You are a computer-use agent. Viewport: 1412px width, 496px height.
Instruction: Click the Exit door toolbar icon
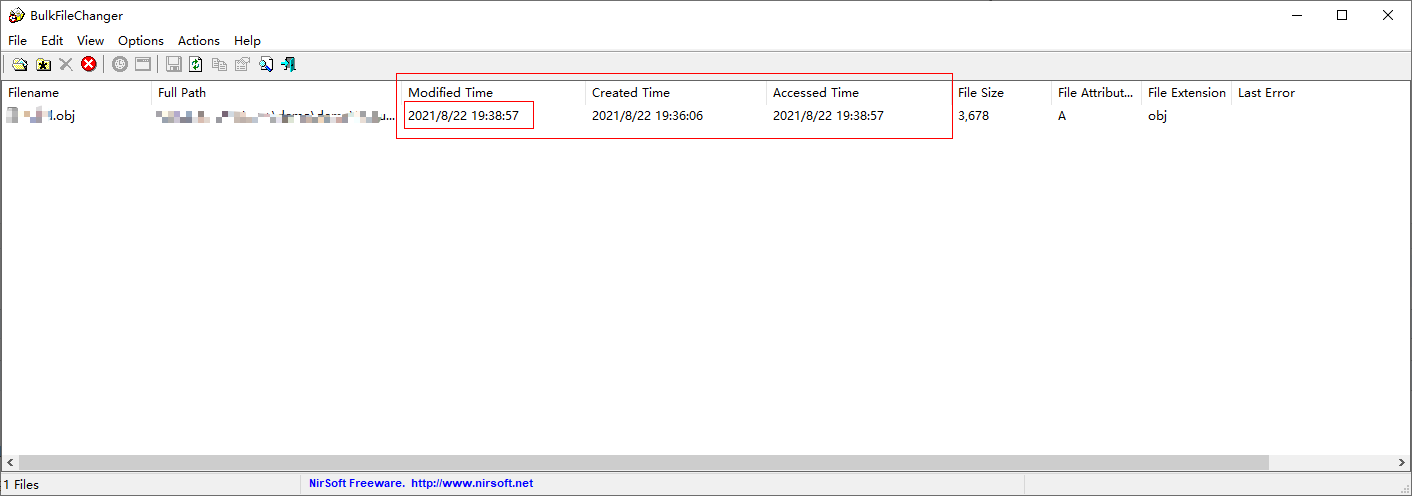coord(289,64)
